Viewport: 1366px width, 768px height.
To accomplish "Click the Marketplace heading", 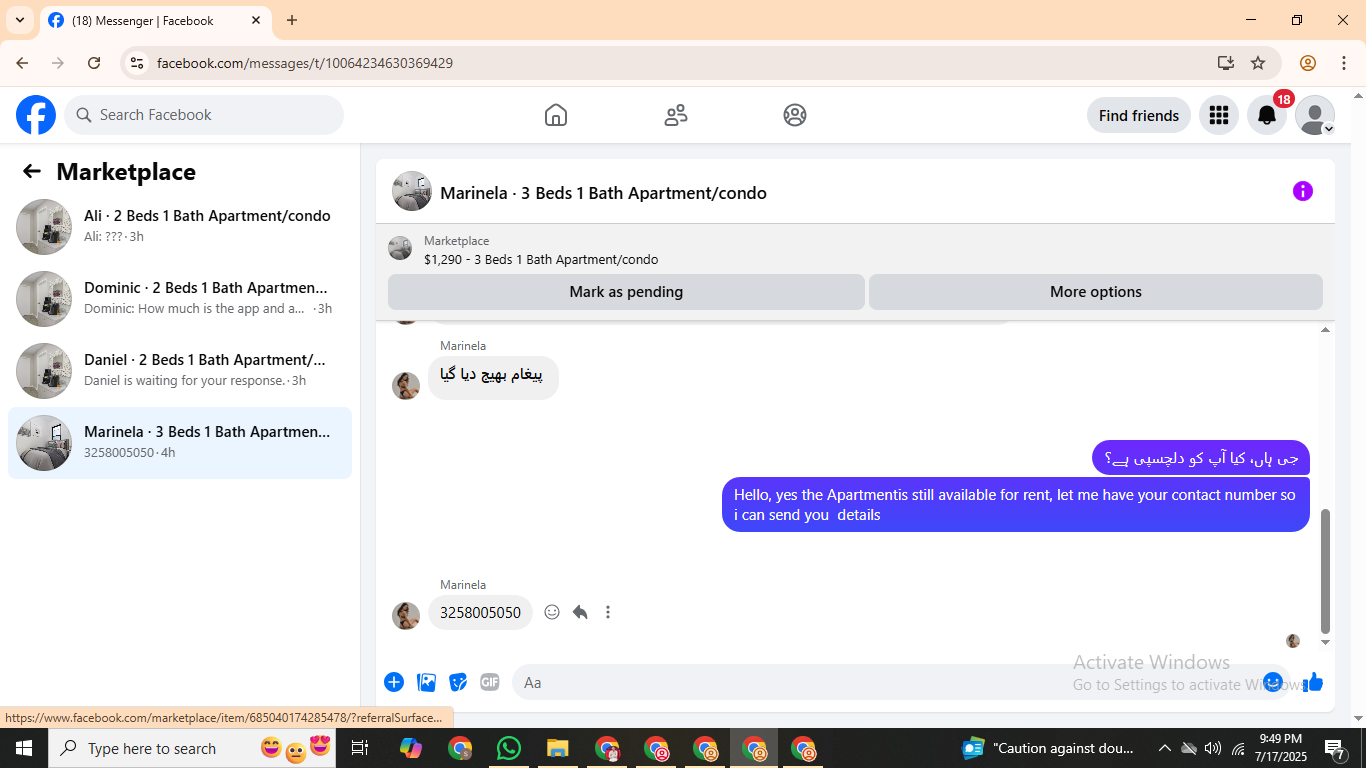I will coord(126,171).
